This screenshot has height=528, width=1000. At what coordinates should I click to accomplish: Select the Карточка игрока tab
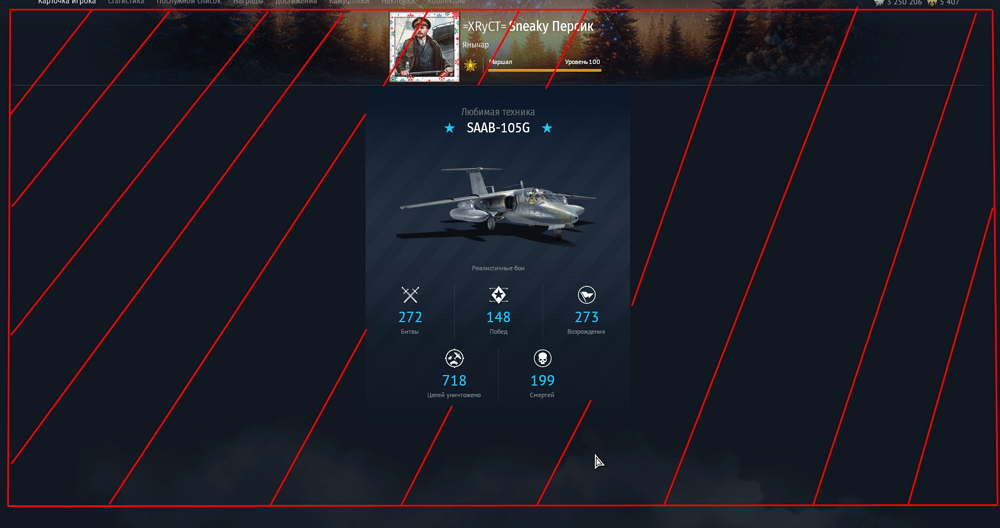pos(67,2)
